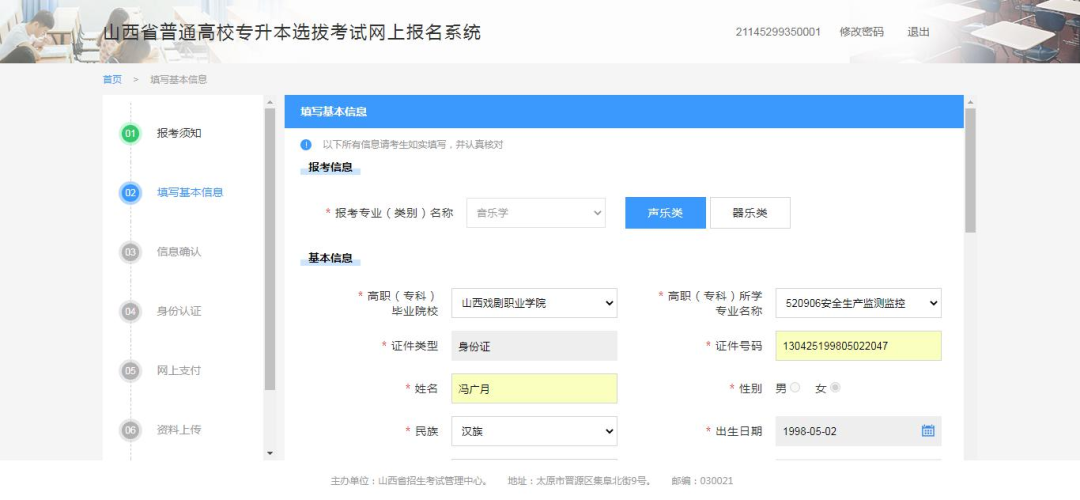Click the 填写基本信息 blue panel header
This screenshot has height=500, width=1080.
click(623, 112)
